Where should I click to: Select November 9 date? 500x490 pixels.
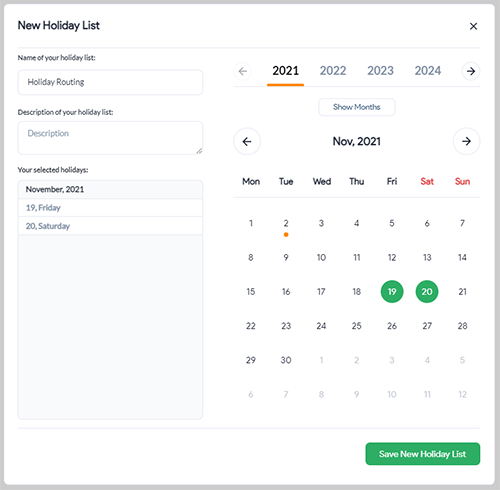pos(286,257)
